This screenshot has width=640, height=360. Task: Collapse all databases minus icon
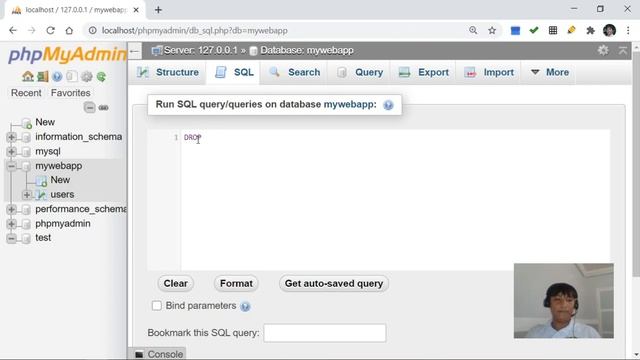pyautogui.click(x=89, y=107)
